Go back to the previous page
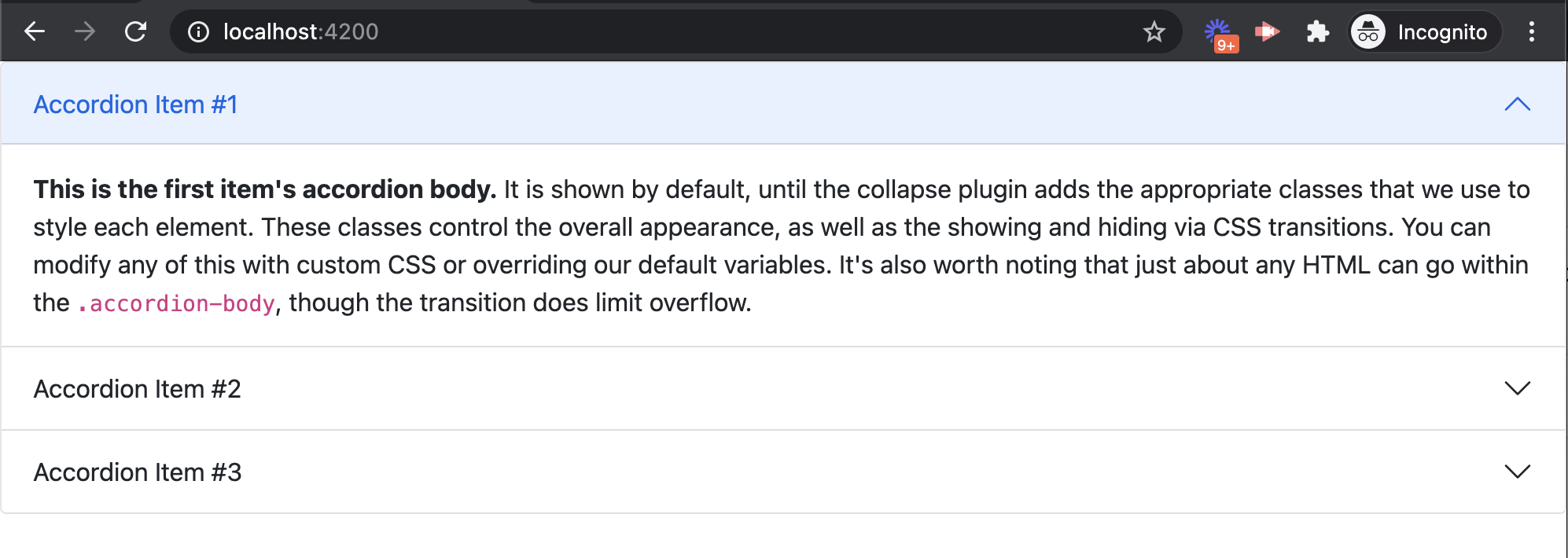 (35, 31)
